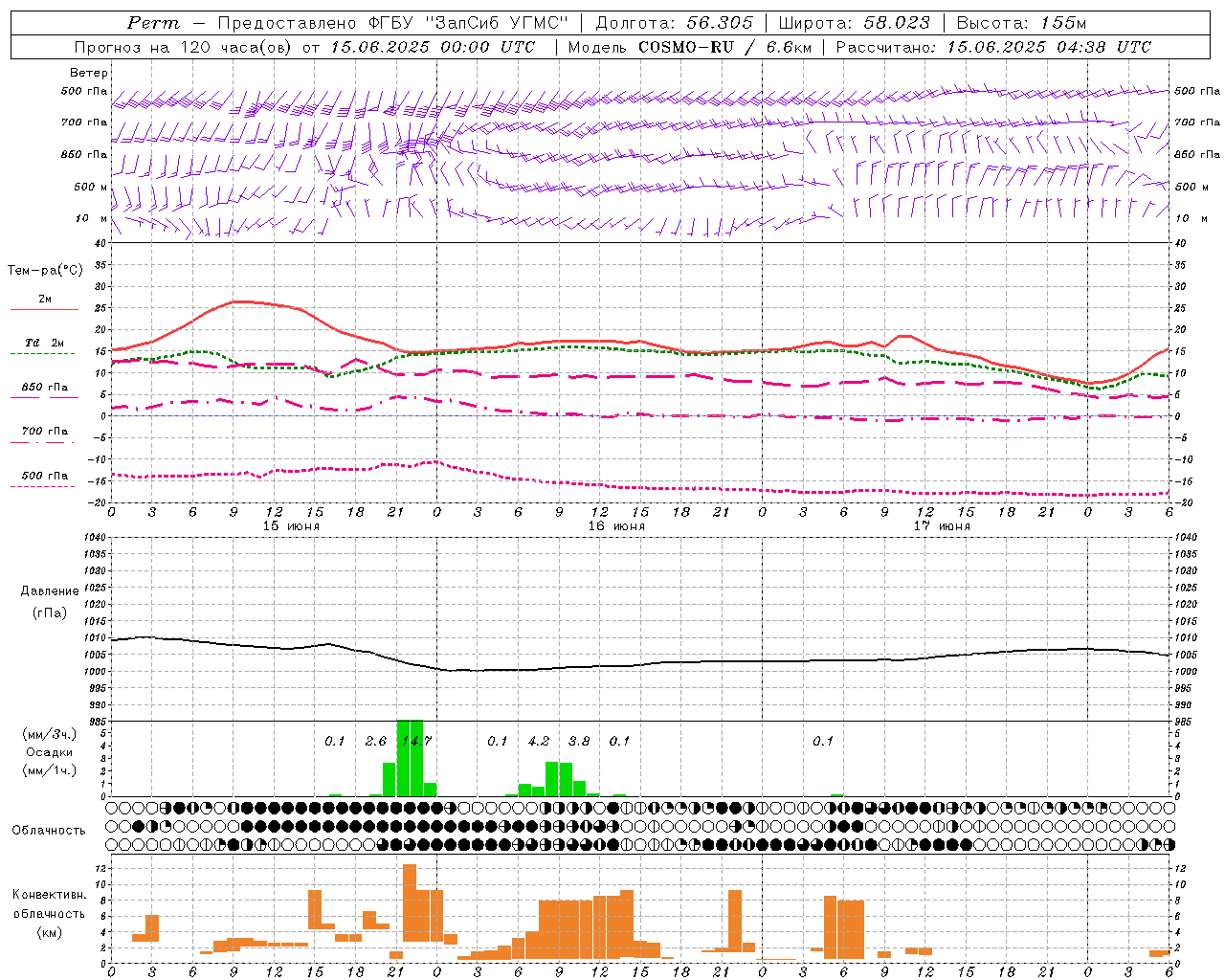Click the precipitation total '4.2'

(x=539, y=741)
